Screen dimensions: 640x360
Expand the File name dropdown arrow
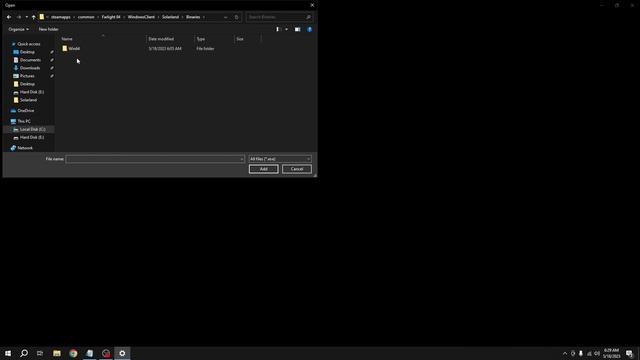[x=242, y=159]
